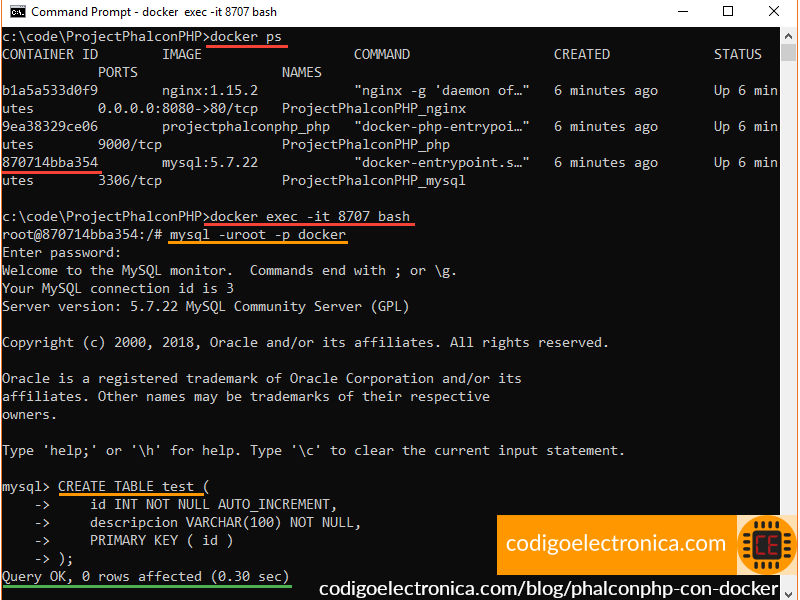Viewport: 800px width, 600px height.
Task: Minimize the Command Prompt window
Action: [683, 11]
